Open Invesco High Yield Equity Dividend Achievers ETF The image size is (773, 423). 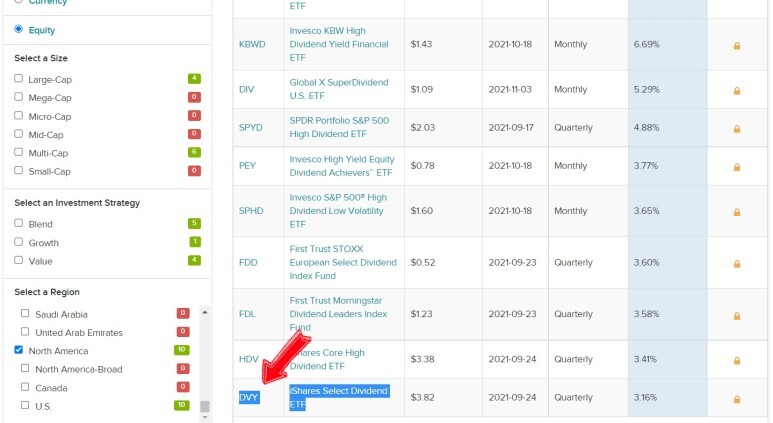pyautogui.click(x=342, y=166)
